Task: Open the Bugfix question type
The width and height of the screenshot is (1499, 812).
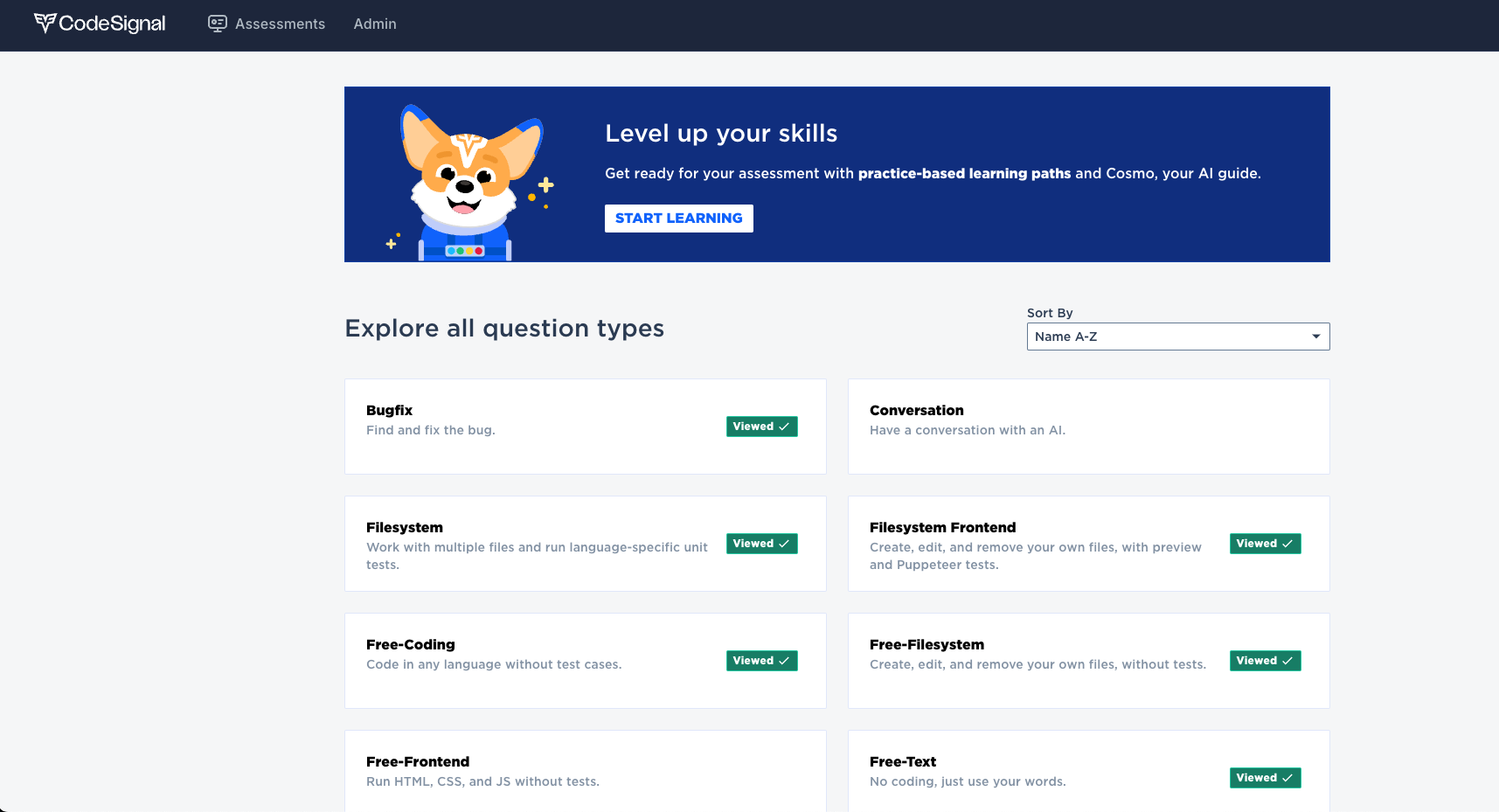Action: click(389, 411)
